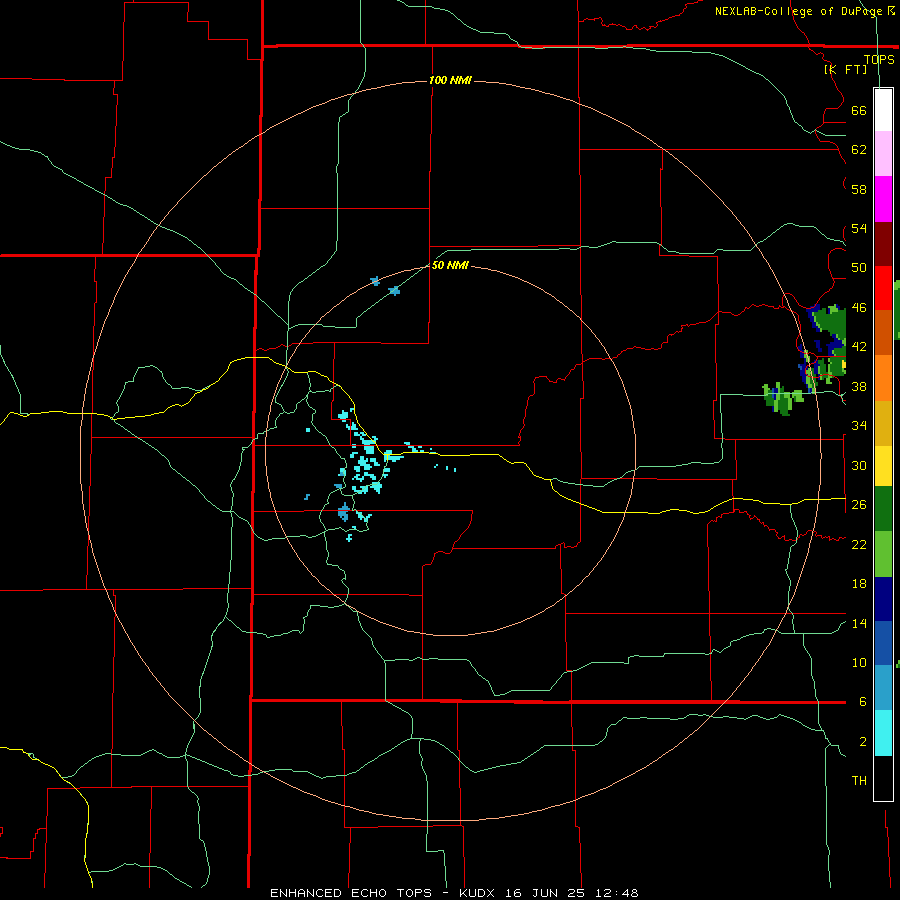900x900 pixels.
Task: Click the "TOPS" legend title
Action: point(879,59)
